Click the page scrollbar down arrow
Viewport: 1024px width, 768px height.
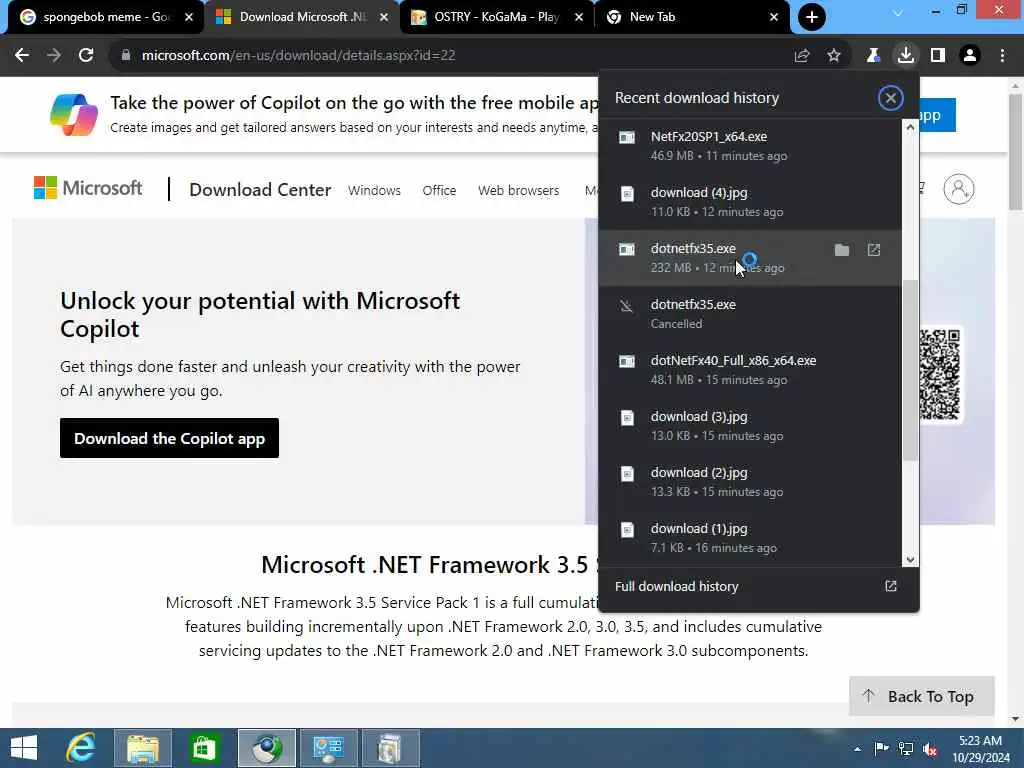1015,719
